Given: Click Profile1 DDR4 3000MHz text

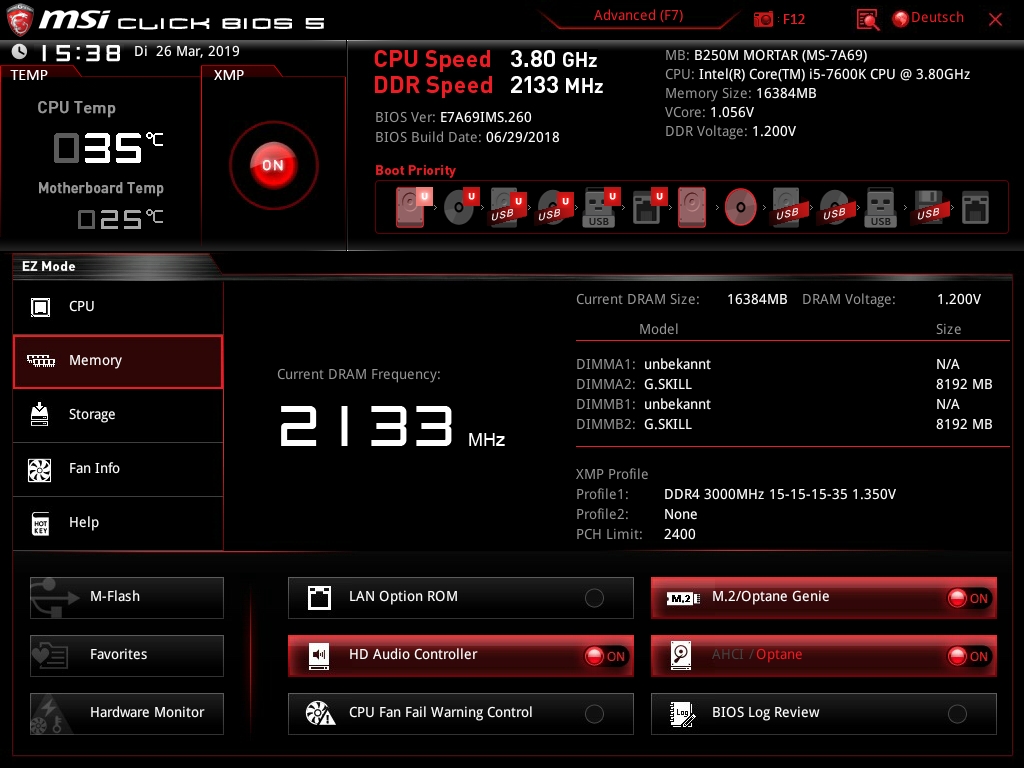Looking at the screenshot, I should point(780,494).
